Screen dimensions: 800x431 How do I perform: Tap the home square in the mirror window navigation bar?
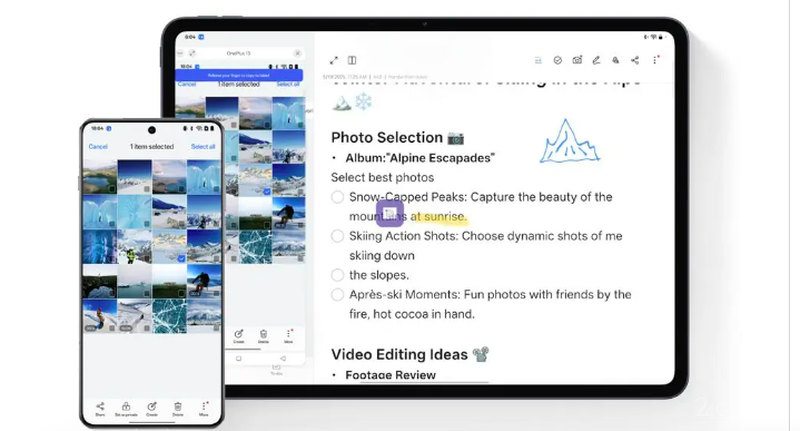pyautogui.click(x=238, y=359)
